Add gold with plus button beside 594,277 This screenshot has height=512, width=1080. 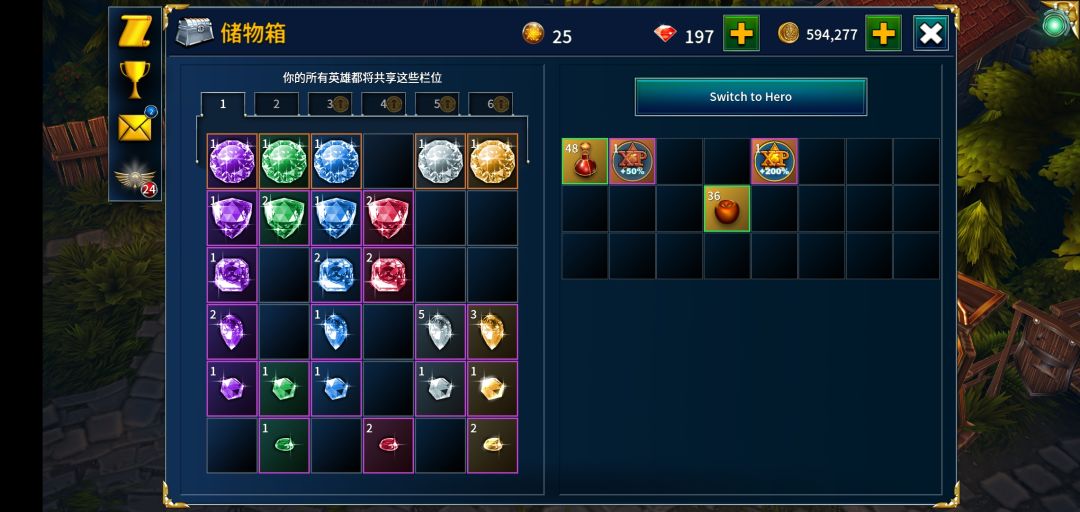(x=884, y=33)
